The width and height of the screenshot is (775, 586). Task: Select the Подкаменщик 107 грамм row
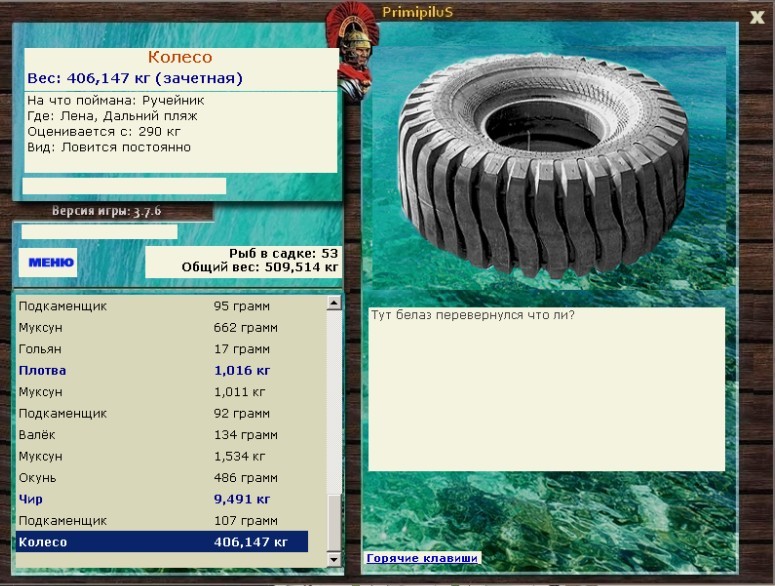[162, 520]
